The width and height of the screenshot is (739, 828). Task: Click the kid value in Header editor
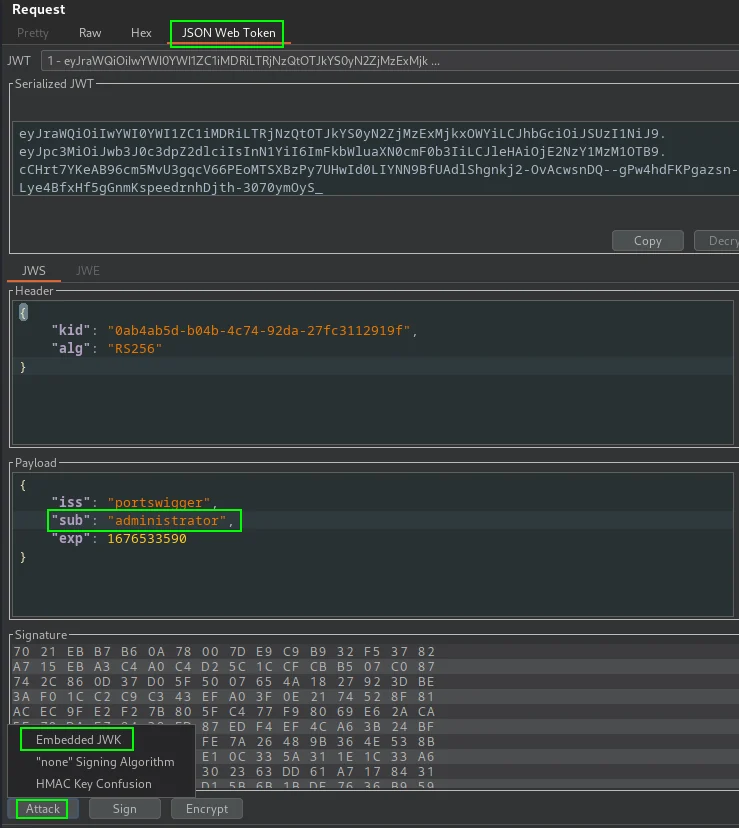[x=259, y=331]
